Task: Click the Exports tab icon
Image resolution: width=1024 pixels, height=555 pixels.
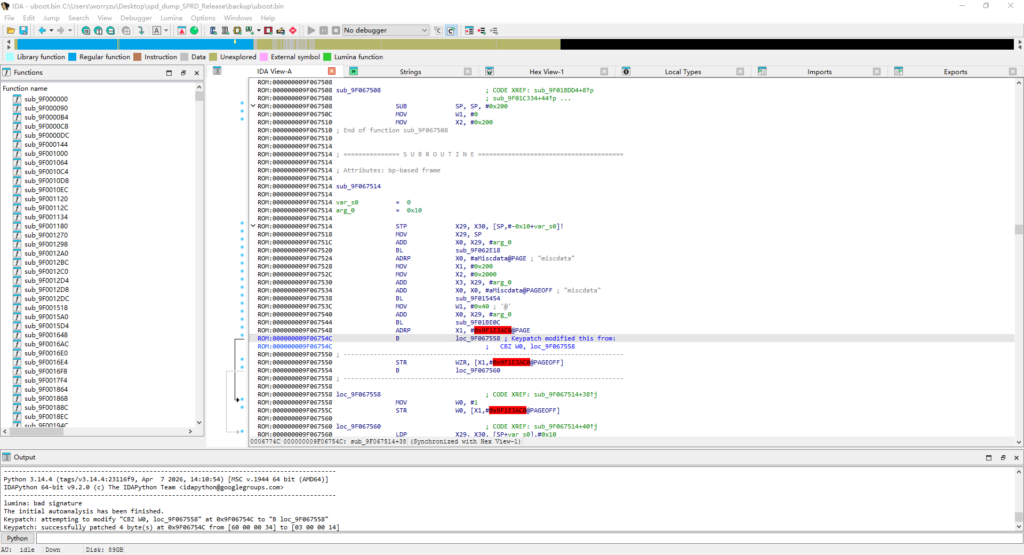Action: pyautogui.click(x=899, y=71)
